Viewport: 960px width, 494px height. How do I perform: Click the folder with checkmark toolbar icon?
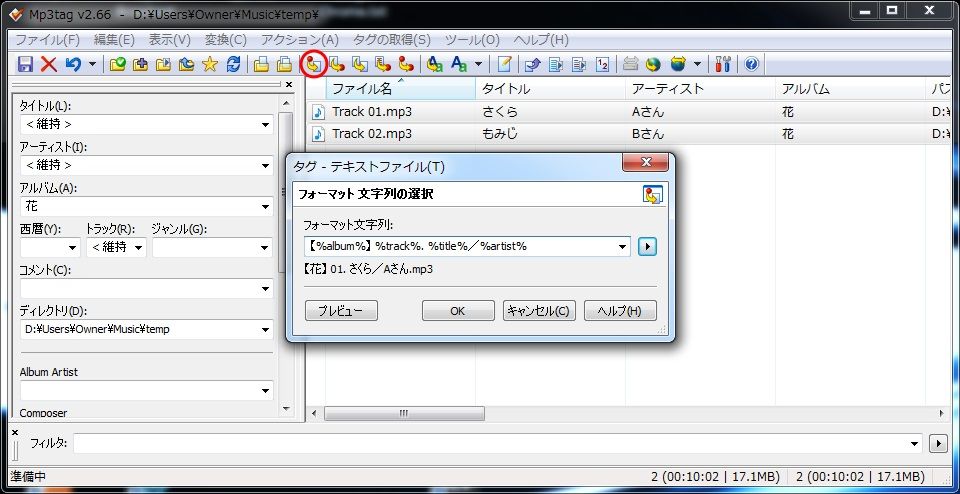pyautogui.click(x=118, y=64)
